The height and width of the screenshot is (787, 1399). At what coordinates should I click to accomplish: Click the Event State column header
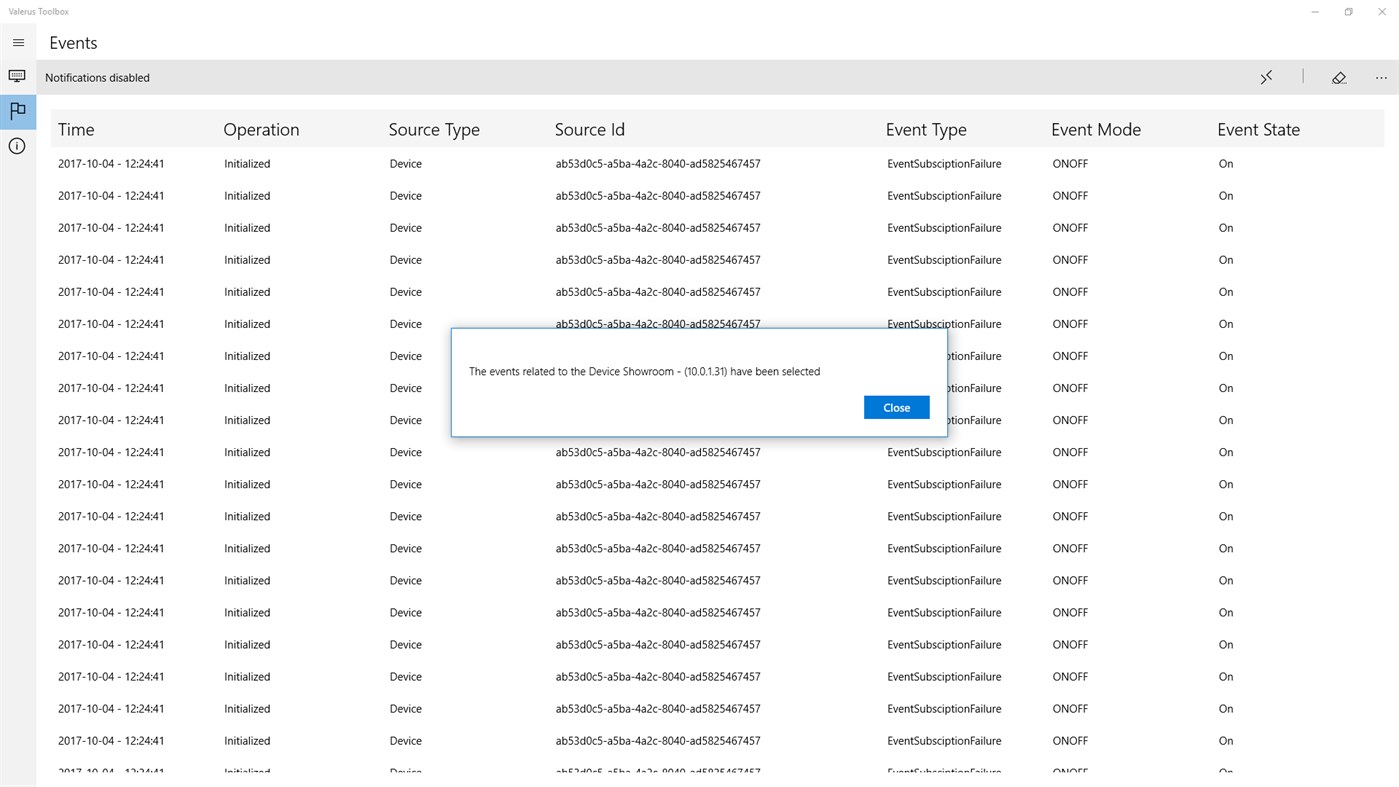1258,129
